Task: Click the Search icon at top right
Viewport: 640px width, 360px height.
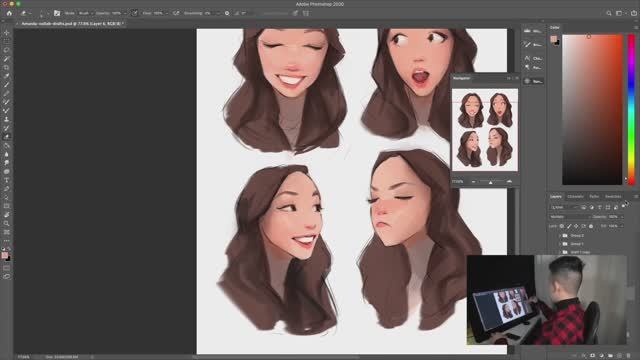Action: click(x=609, y=13)
